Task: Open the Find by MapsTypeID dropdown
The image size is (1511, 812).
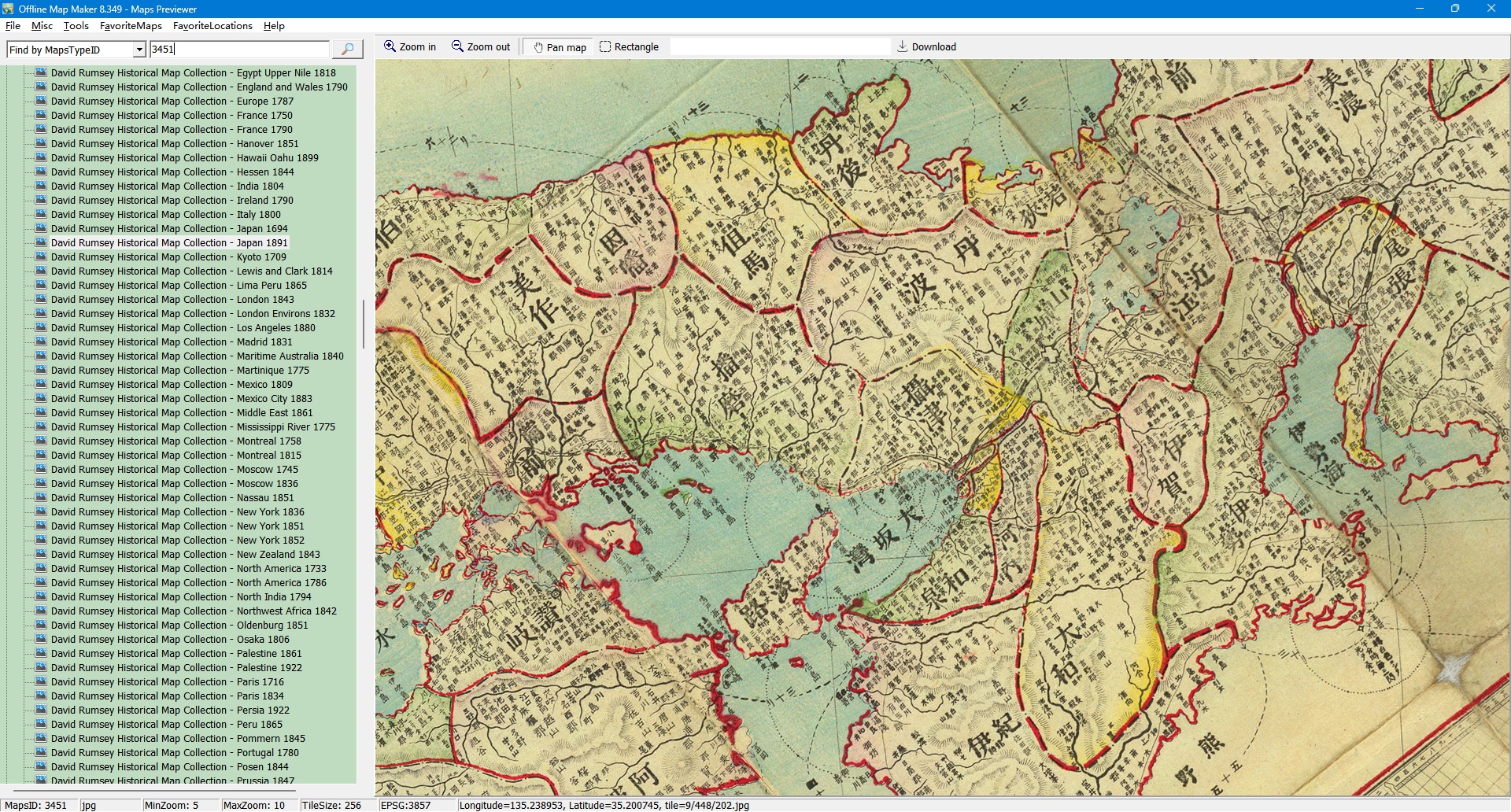Action: tap(139, 50)
